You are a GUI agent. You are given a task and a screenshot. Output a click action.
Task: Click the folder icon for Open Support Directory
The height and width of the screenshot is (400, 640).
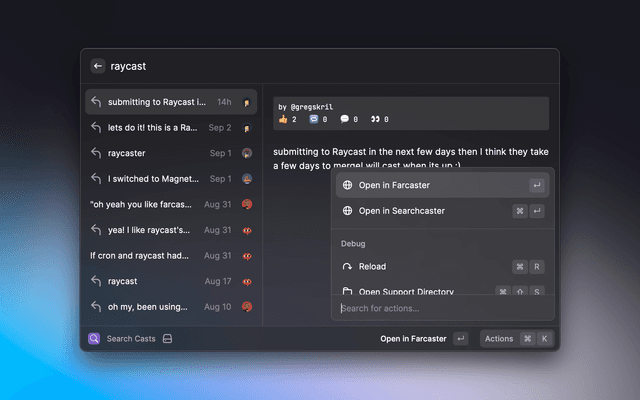[x=347, y=291]
